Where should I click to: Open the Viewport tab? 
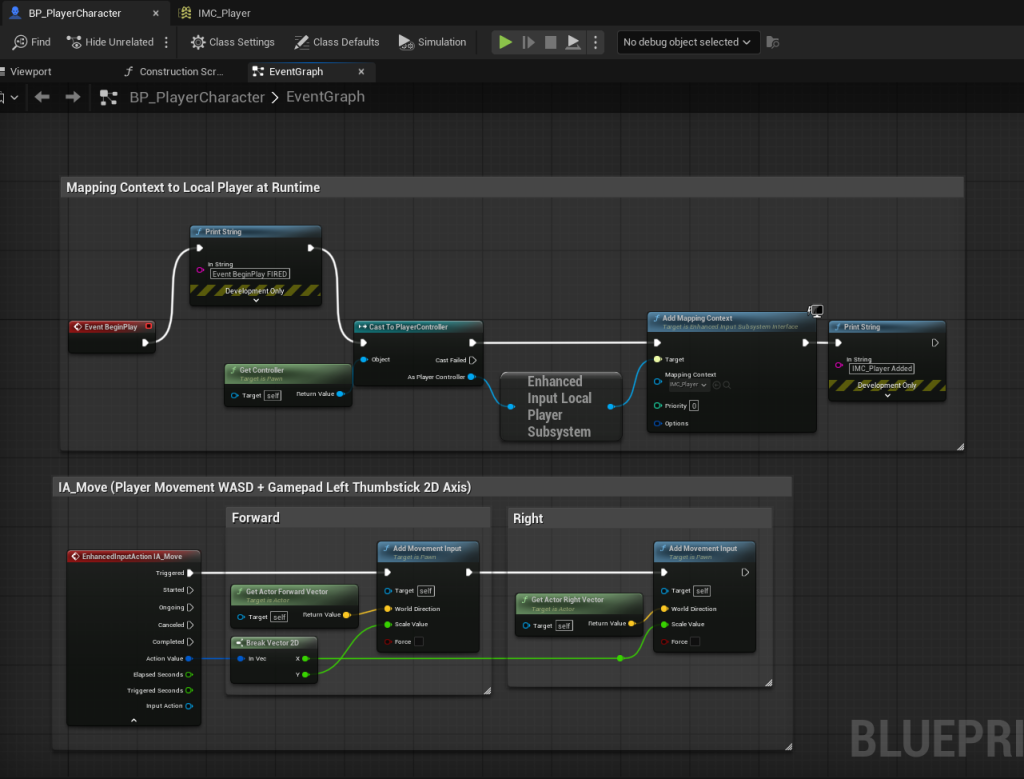coord(30,72)
